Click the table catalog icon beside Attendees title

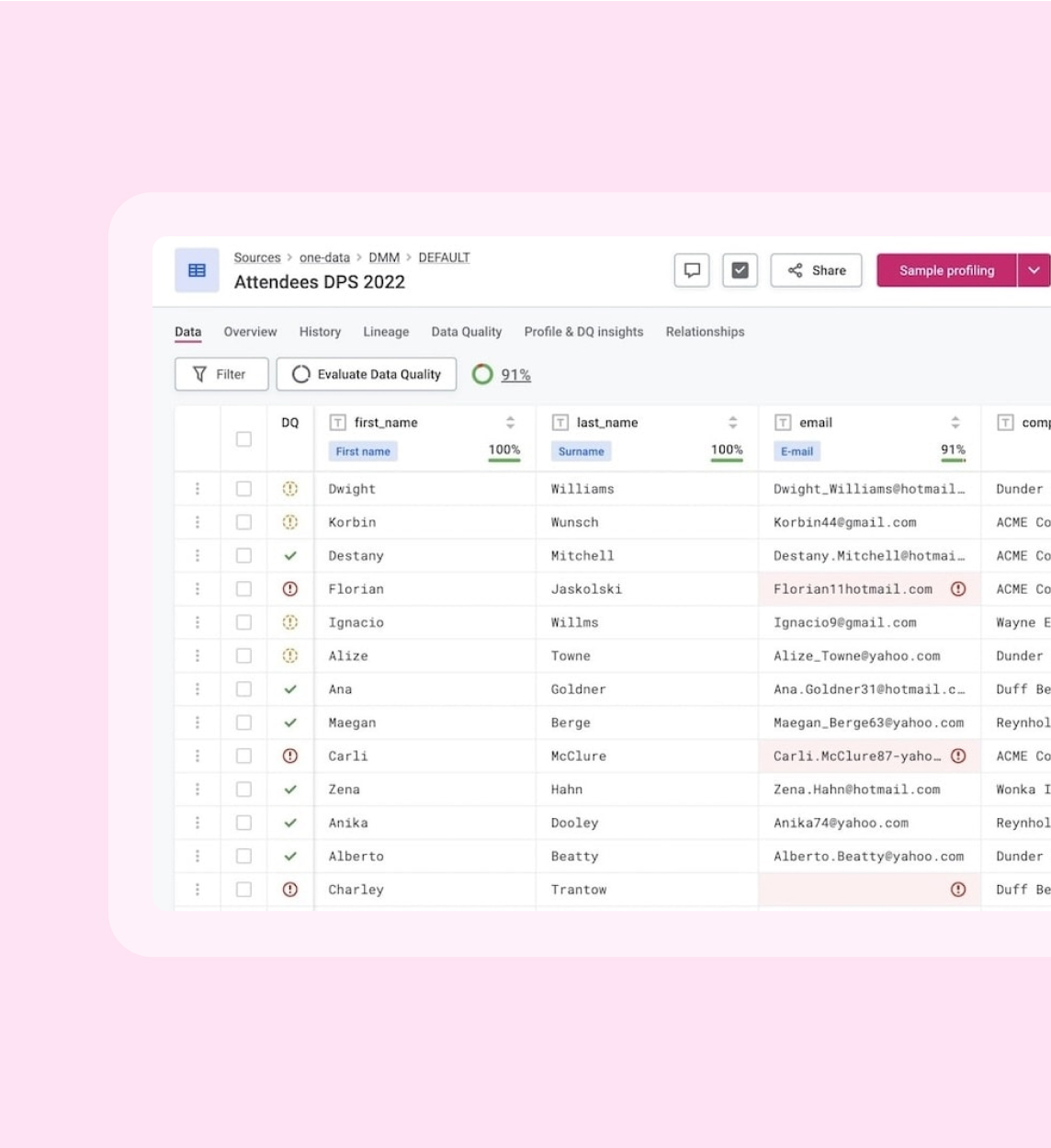[197, 270]
